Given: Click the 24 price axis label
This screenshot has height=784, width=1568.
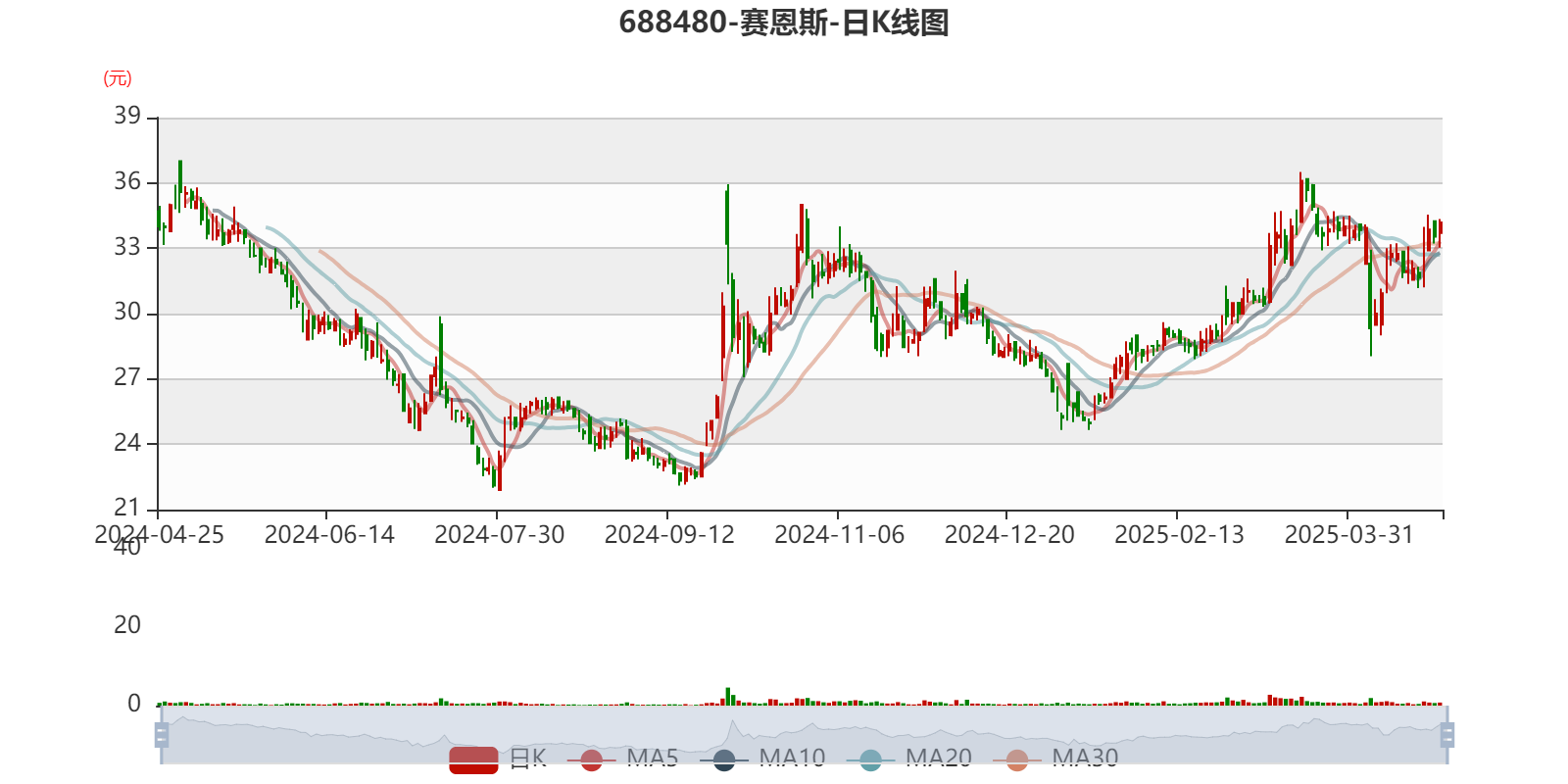Looking at the screenshot, I should [127, 443].
